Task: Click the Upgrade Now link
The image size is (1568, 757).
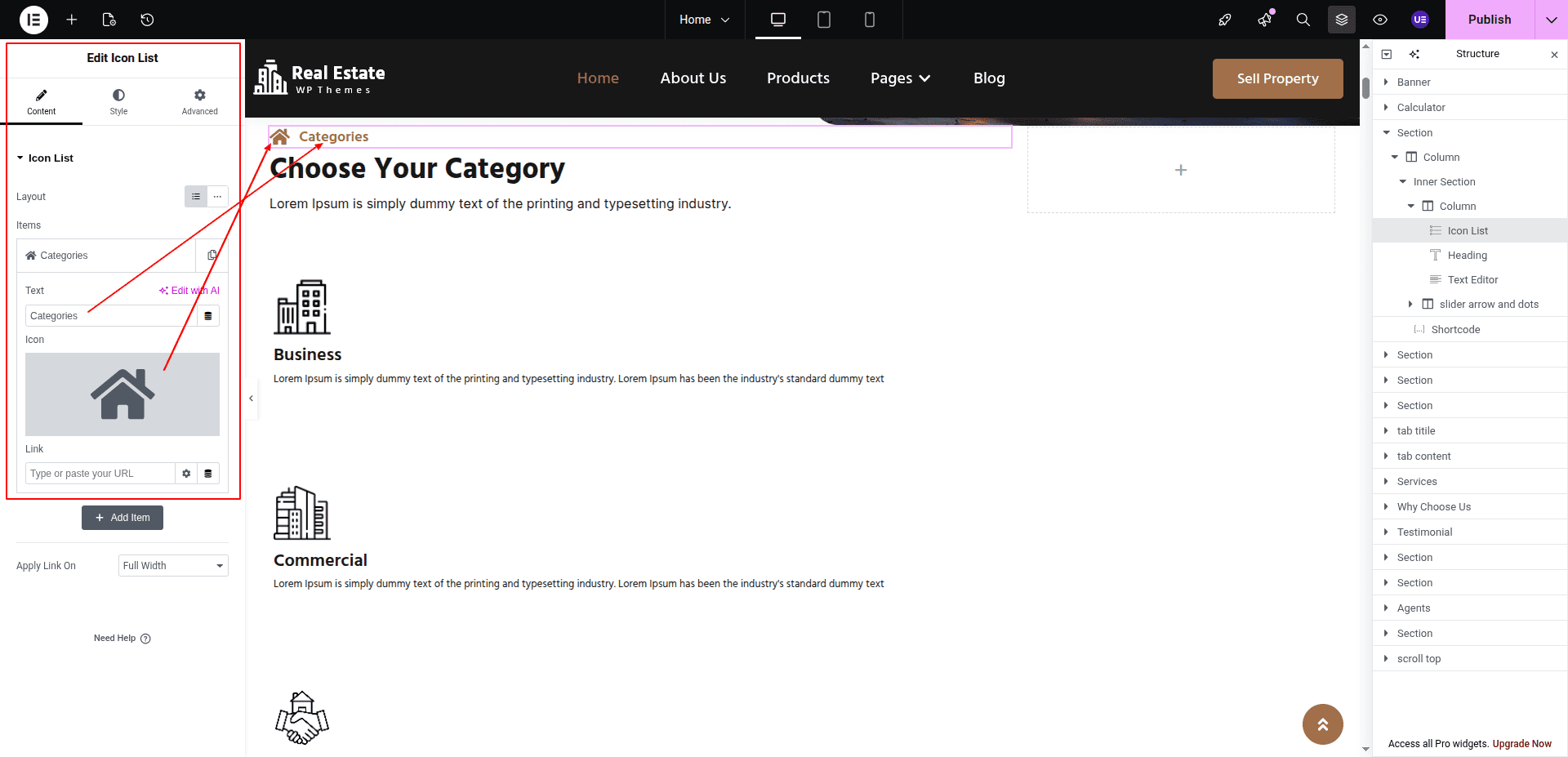Action: click(x=1521, y=744)
